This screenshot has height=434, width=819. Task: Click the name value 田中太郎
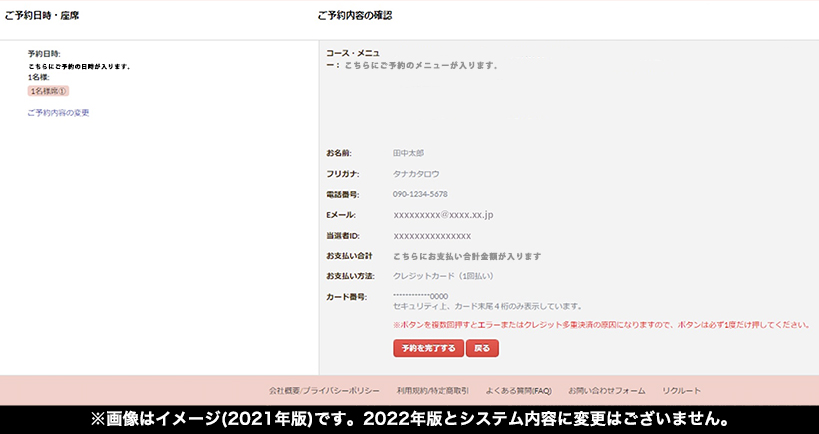tap(408, 153)
